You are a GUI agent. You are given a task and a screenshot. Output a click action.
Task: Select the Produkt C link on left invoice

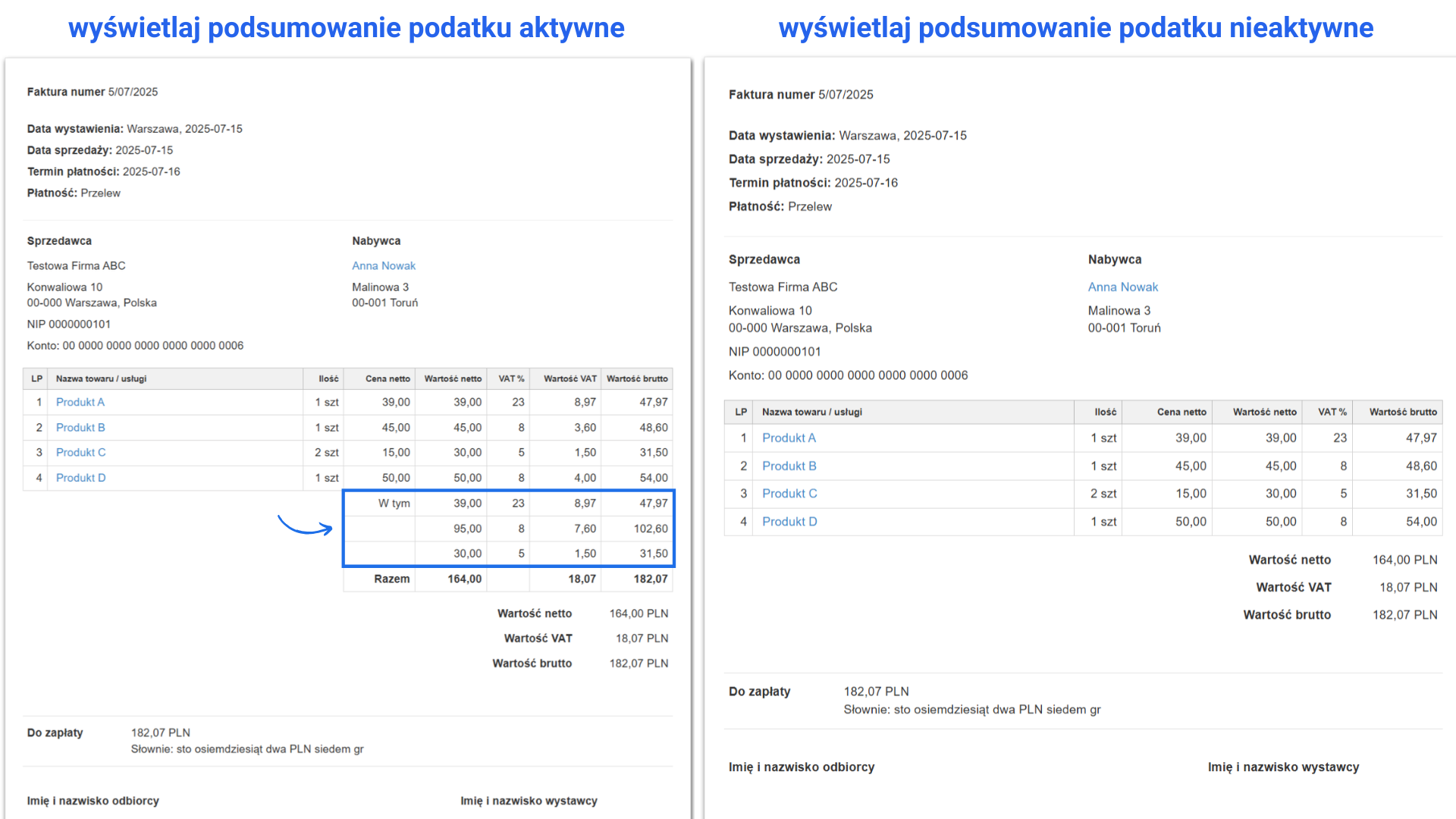click(x=80, y=452)
